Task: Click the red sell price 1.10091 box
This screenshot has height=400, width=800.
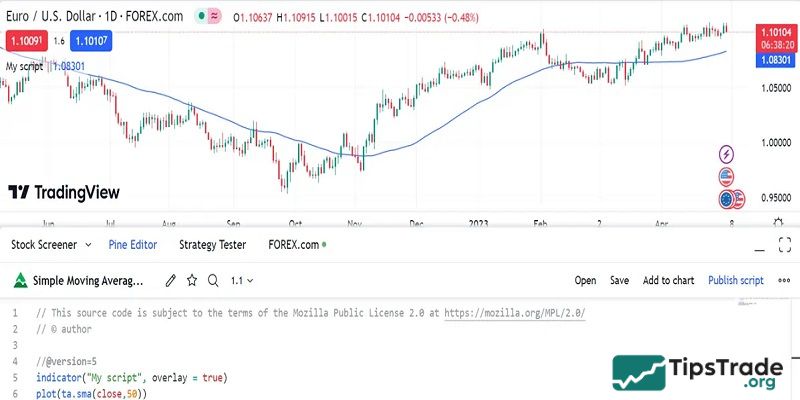Action: [24, 41]
